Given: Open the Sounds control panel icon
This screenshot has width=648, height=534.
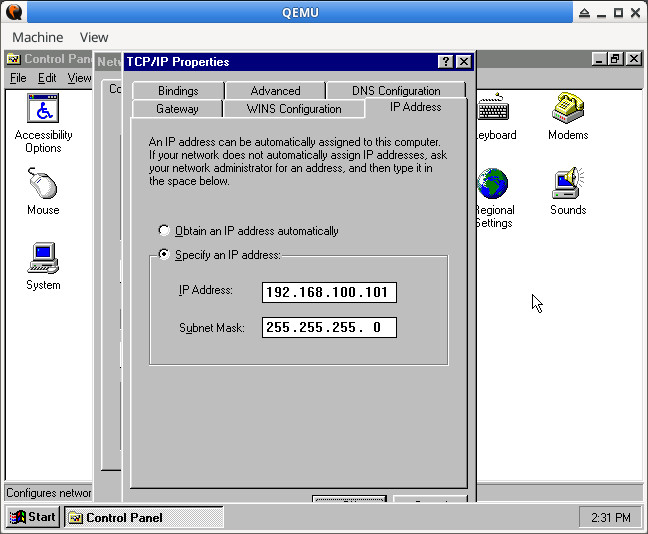Looking at the screenshot, I should [567, 185].
